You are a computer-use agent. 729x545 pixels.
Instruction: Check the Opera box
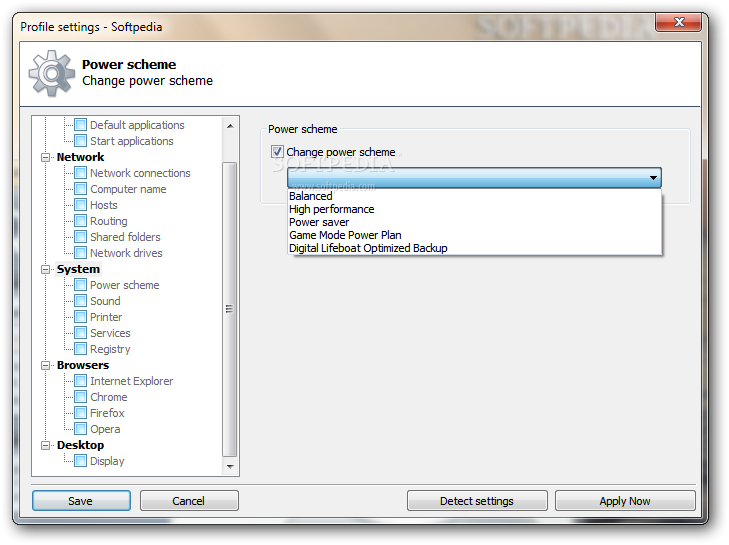tap(80, 428)
